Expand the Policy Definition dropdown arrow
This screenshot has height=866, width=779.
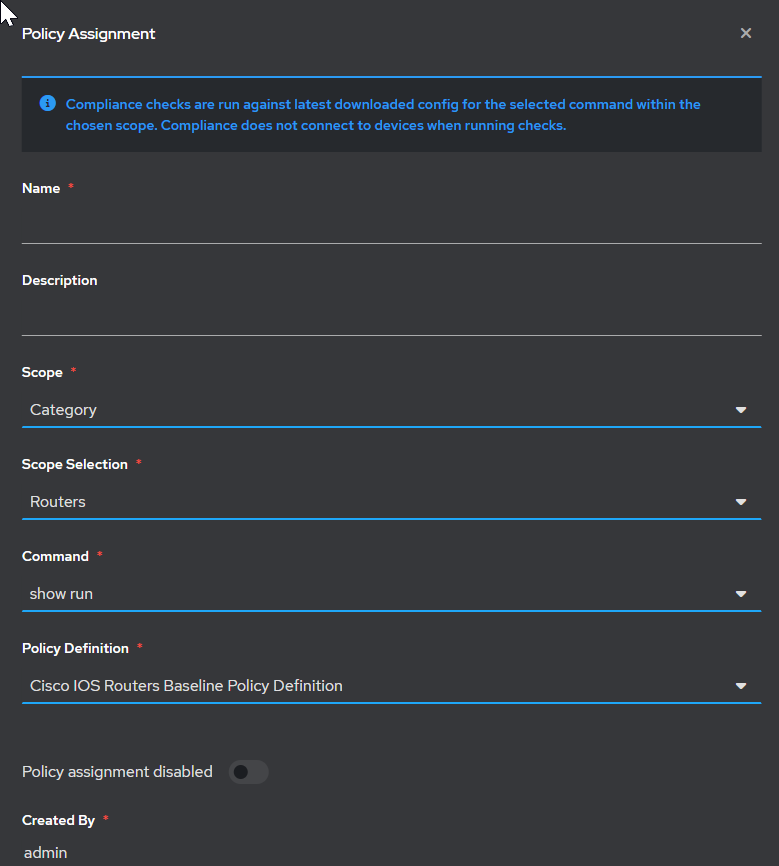coord(741,686)
